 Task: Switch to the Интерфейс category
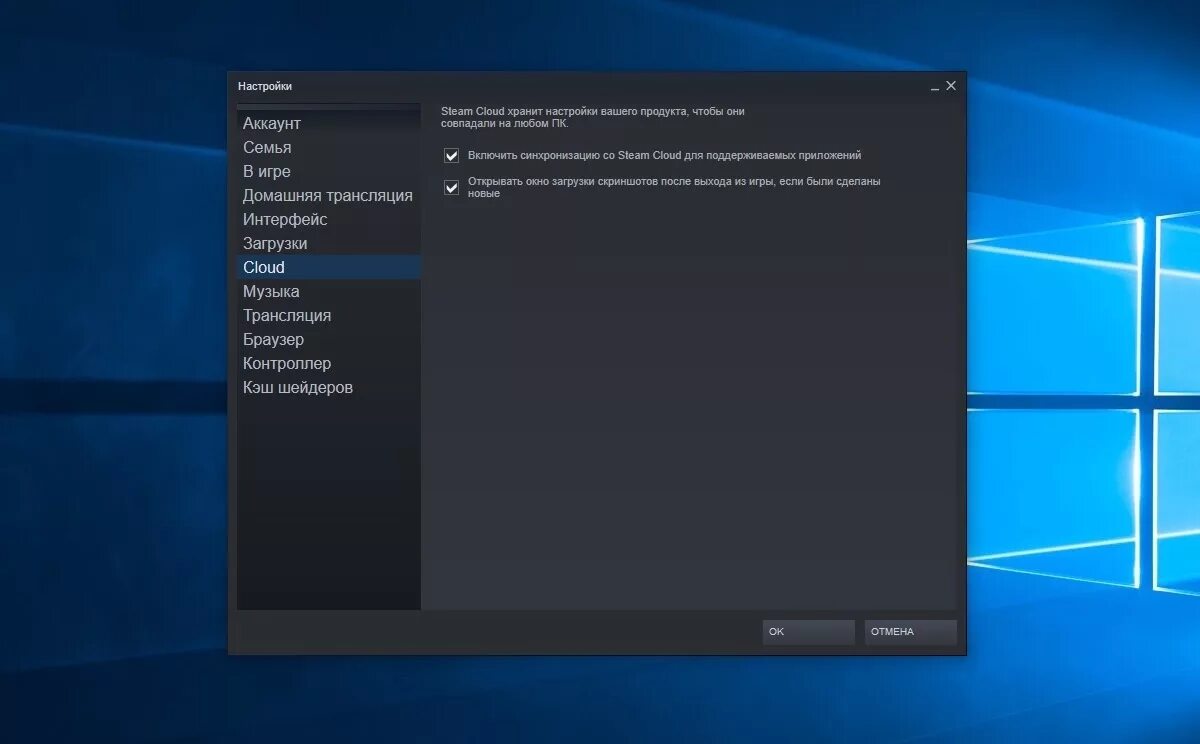coord(329,219)
